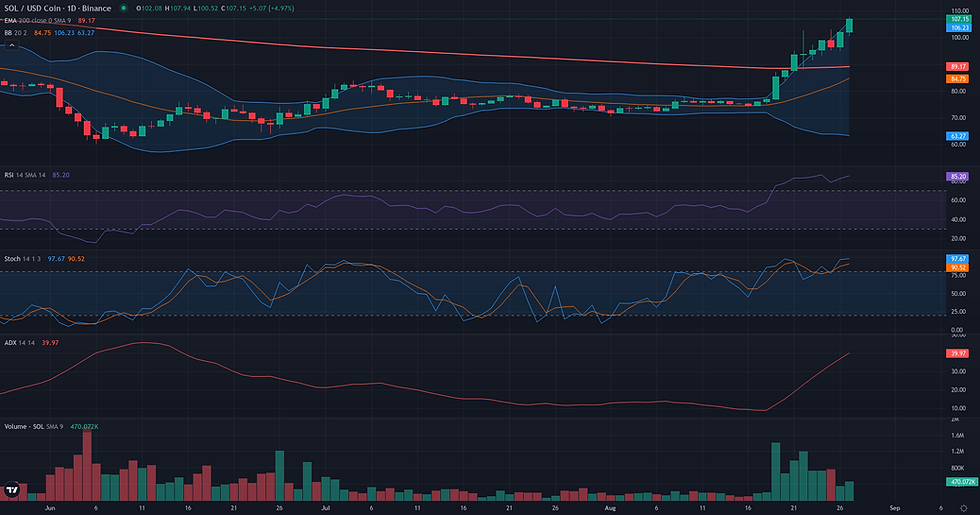Image resolution: width=980 pixels, height=515 pixels.
Task: Click the 100.00 tick on the price scale
Action: 959,38
